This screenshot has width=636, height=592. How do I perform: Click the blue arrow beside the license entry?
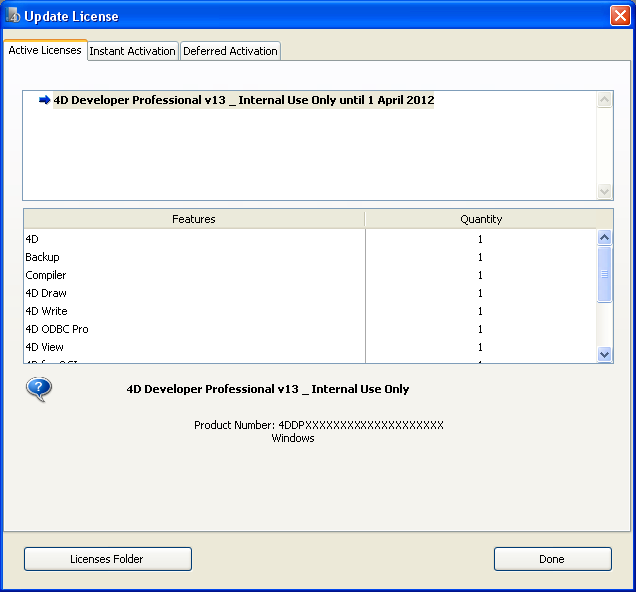(44, 100)
